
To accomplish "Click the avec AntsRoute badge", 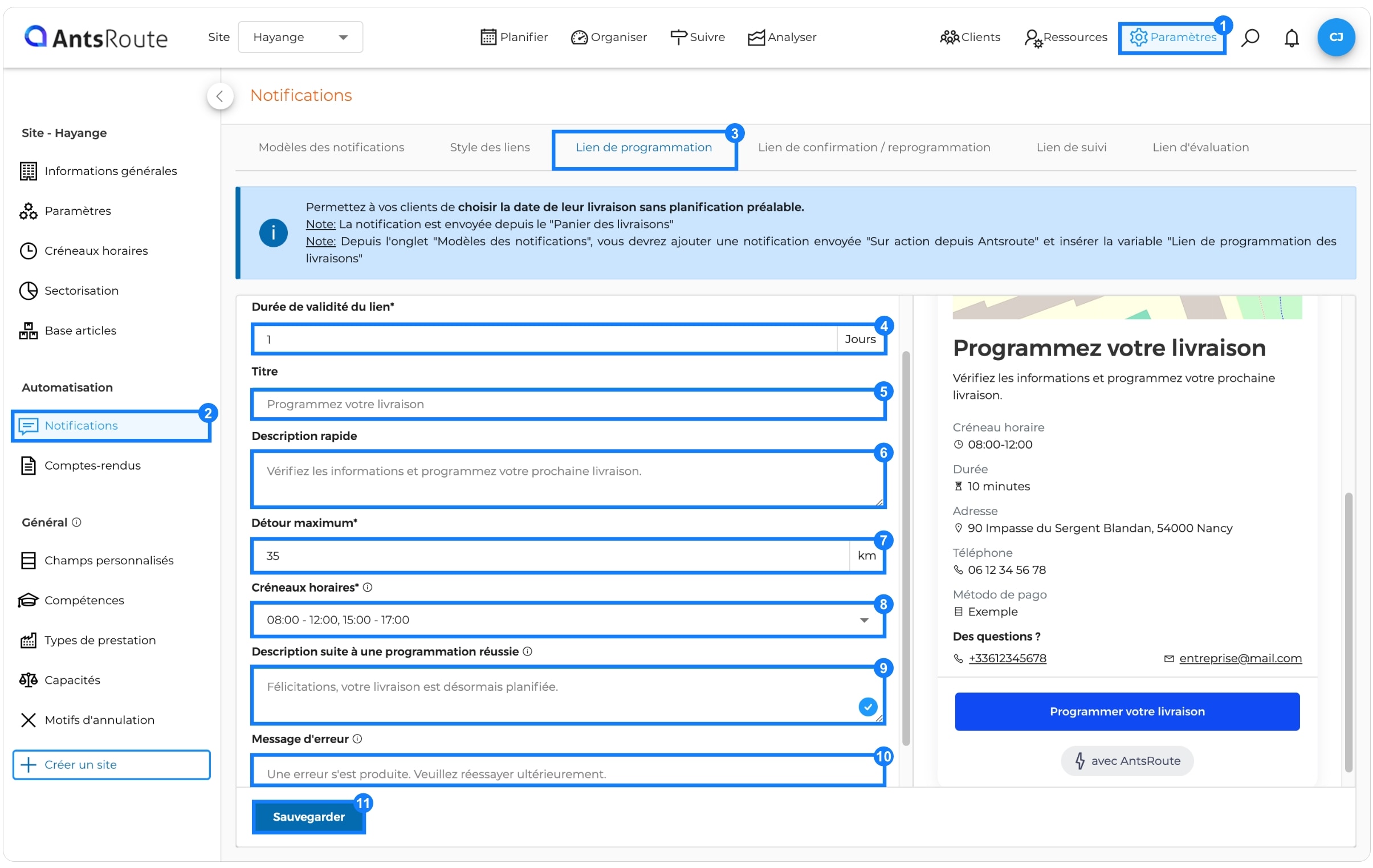I will pos(1127,761).
